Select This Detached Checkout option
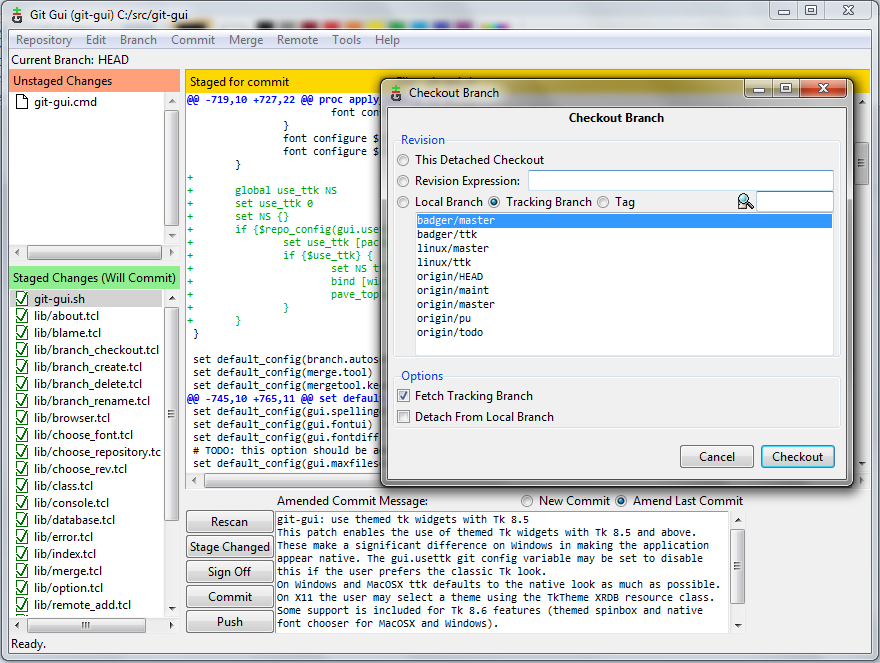 point(402,160)
